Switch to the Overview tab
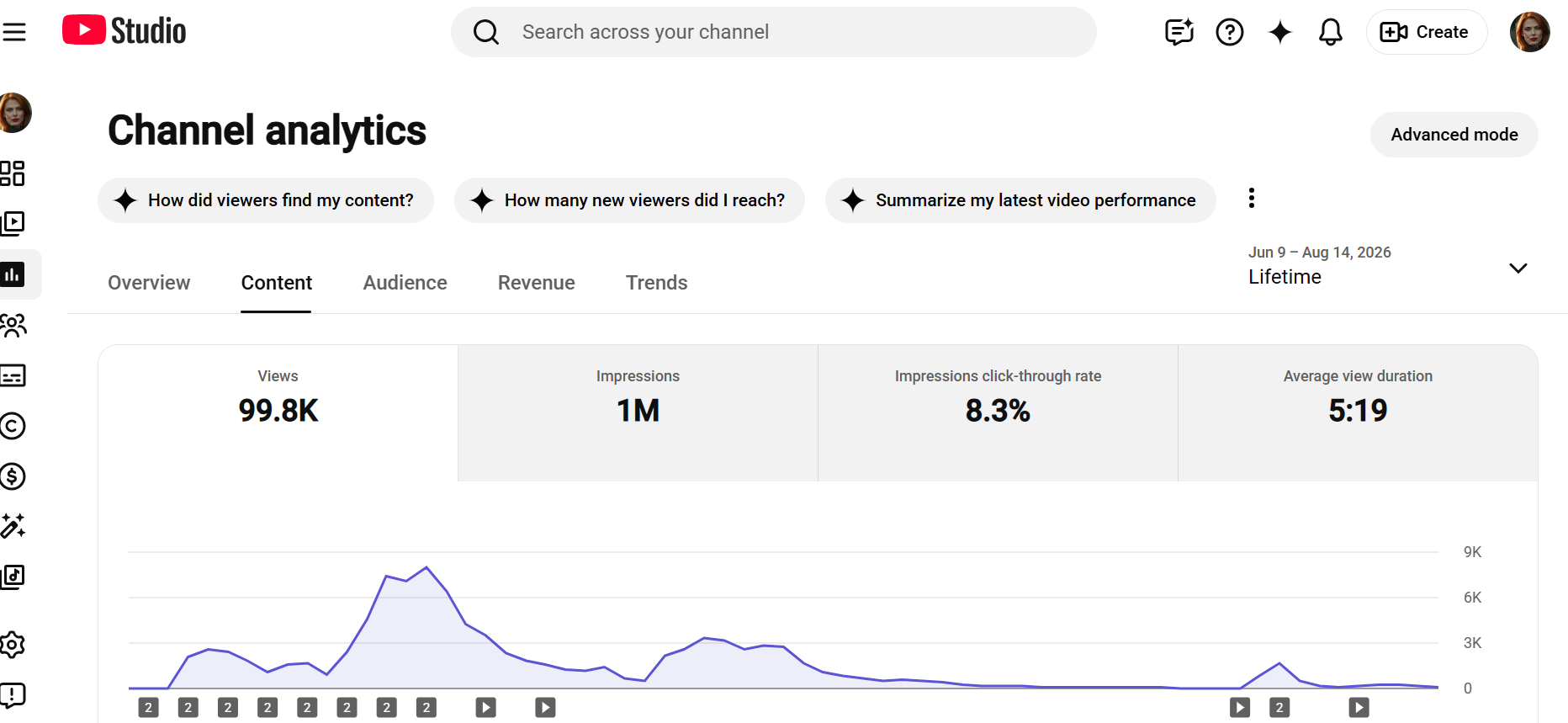Image resolution: width=1568 pixels, height=723 pixels. click(x=149, y=283)
